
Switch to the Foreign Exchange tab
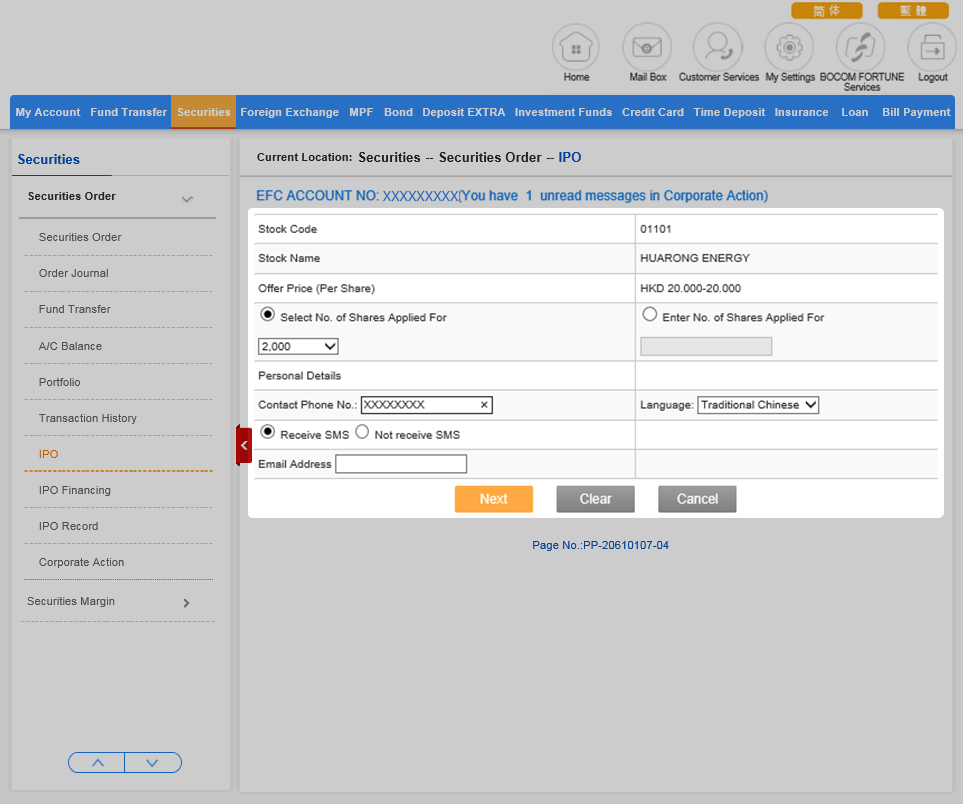(289, 112)
